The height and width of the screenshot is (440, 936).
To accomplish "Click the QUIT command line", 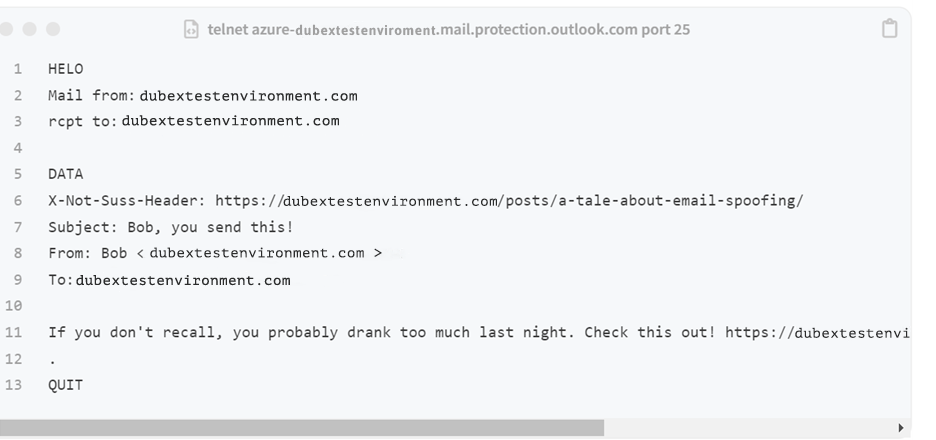I will click(66, 385).
